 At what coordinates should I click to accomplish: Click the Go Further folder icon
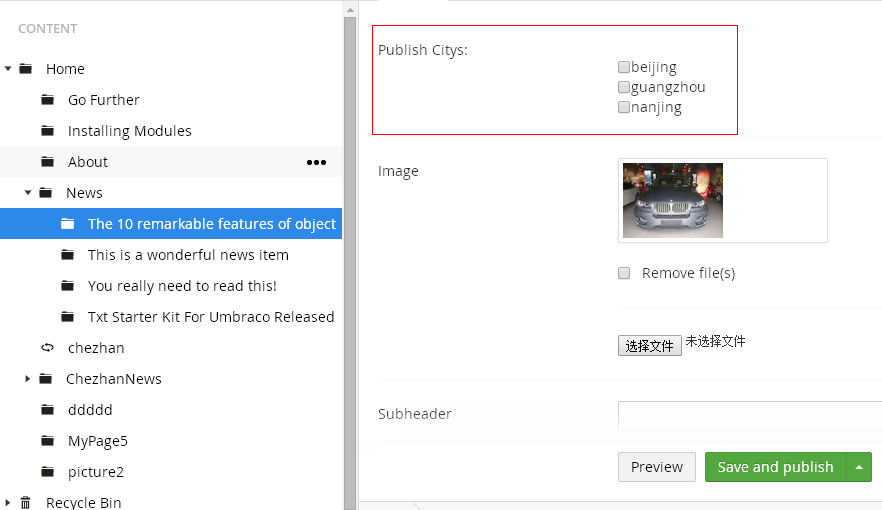pyautogui.click(x=48, y=100)
